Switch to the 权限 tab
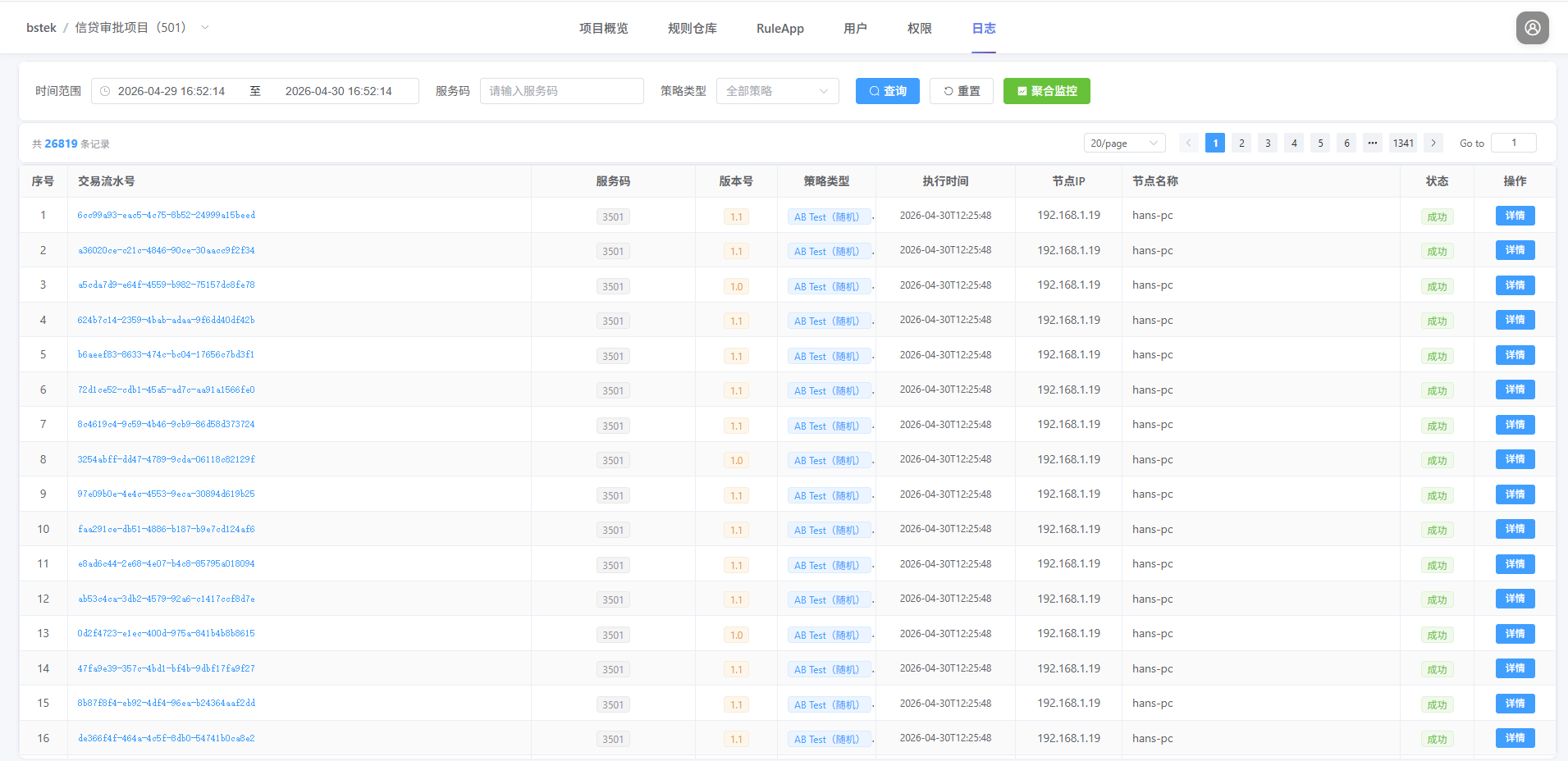Viewport: 1568px width, 761px height. pyautogui.click(x=919, y=28)
